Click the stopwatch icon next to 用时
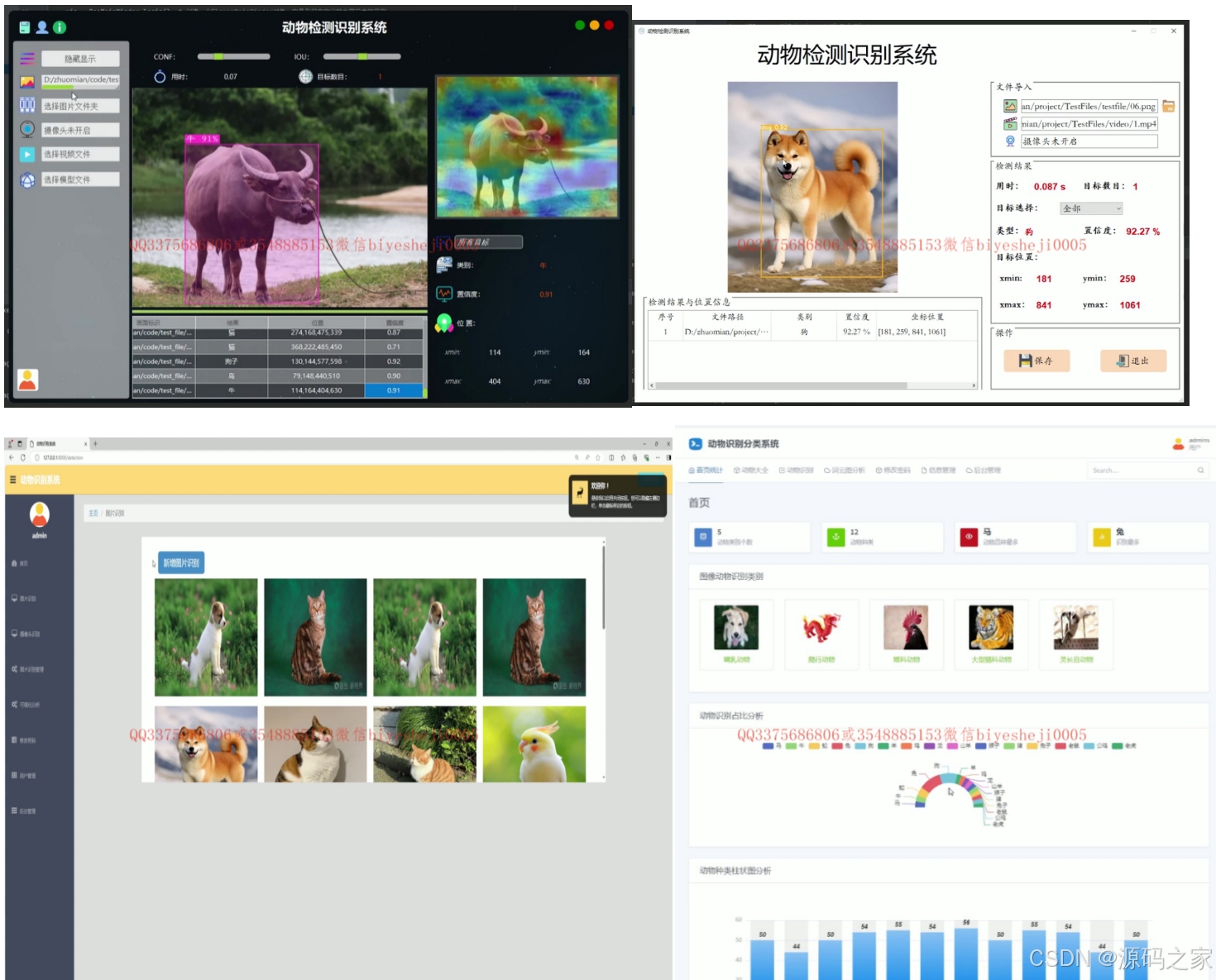Viewport: 1216px width, 980px height. pos(160,76)
